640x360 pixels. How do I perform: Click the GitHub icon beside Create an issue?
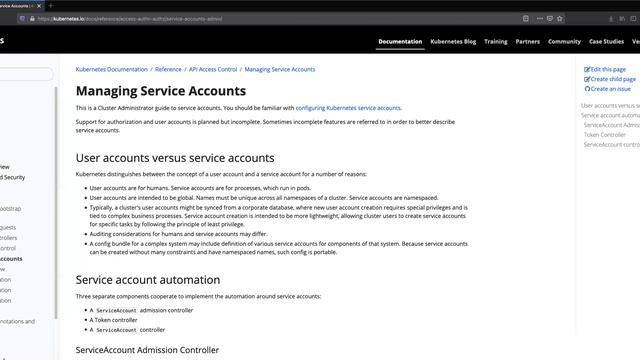pos(587,89)
